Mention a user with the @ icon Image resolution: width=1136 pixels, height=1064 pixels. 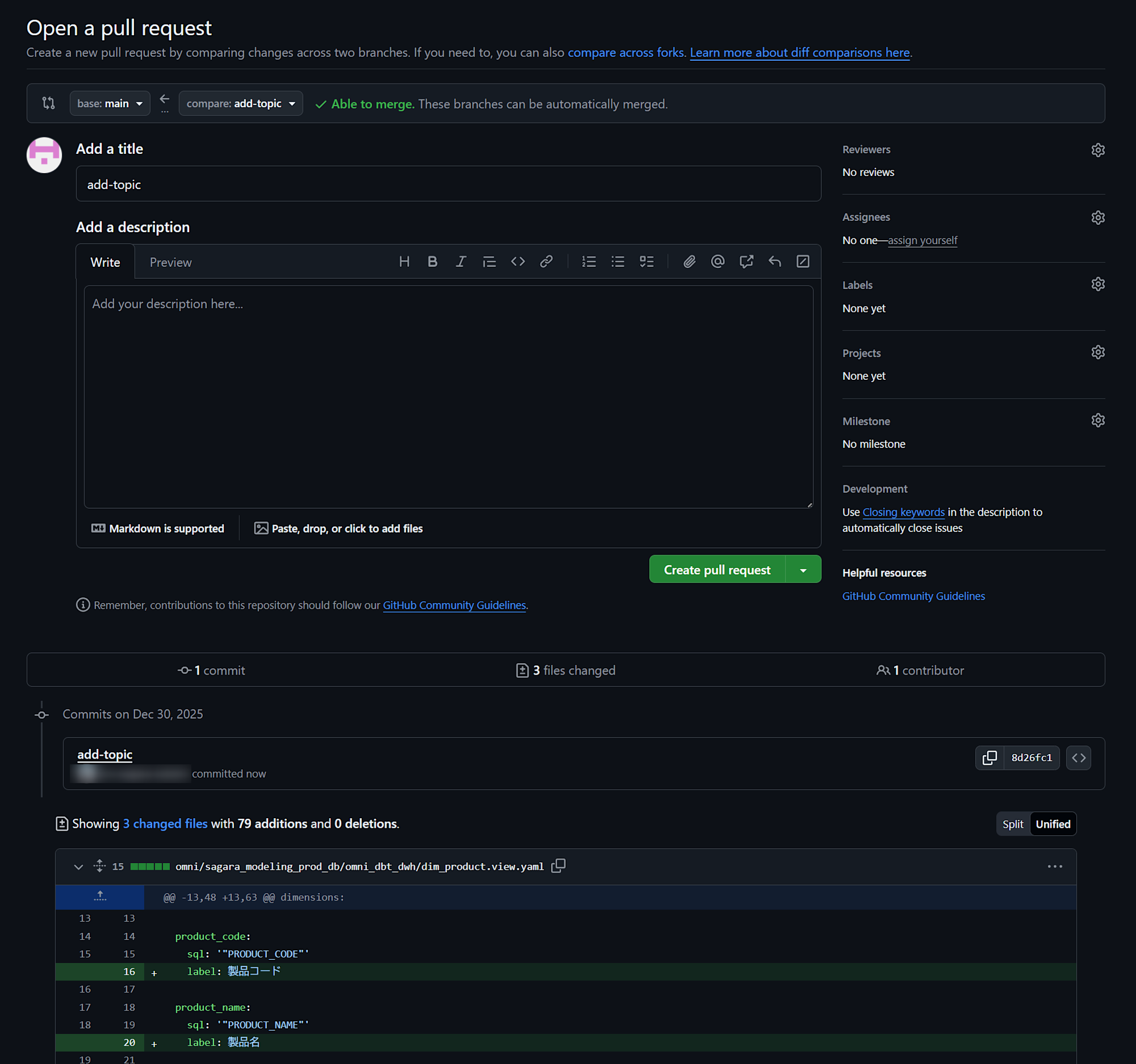click(x=718, y=262)
